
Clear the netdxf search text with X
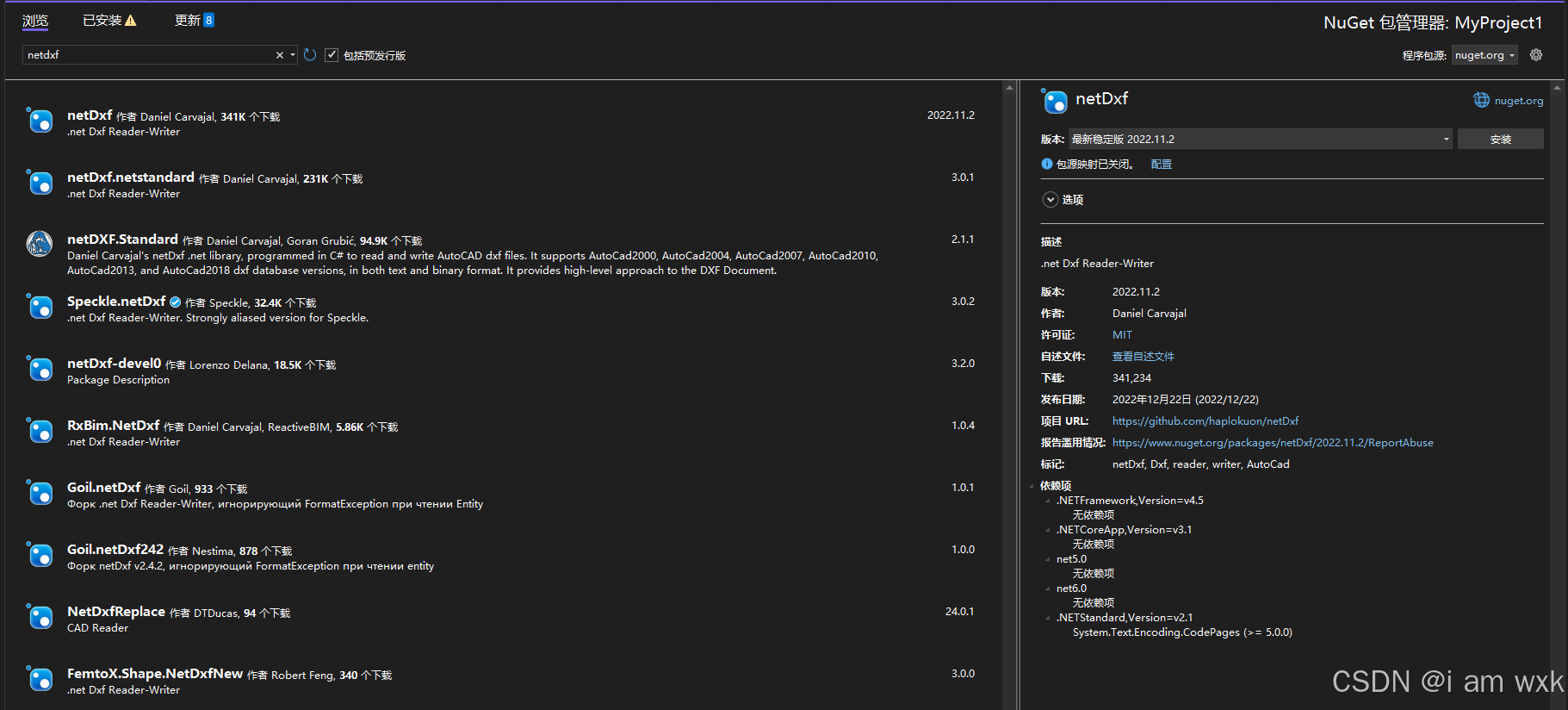pos(279,55)
